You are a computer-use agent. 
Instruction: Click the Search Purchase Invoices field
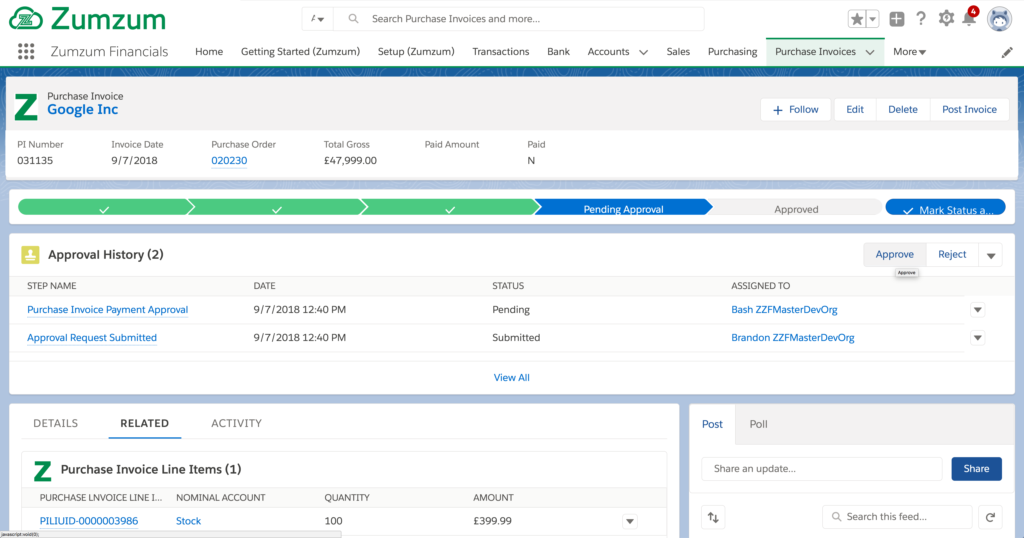pos(519,19)
